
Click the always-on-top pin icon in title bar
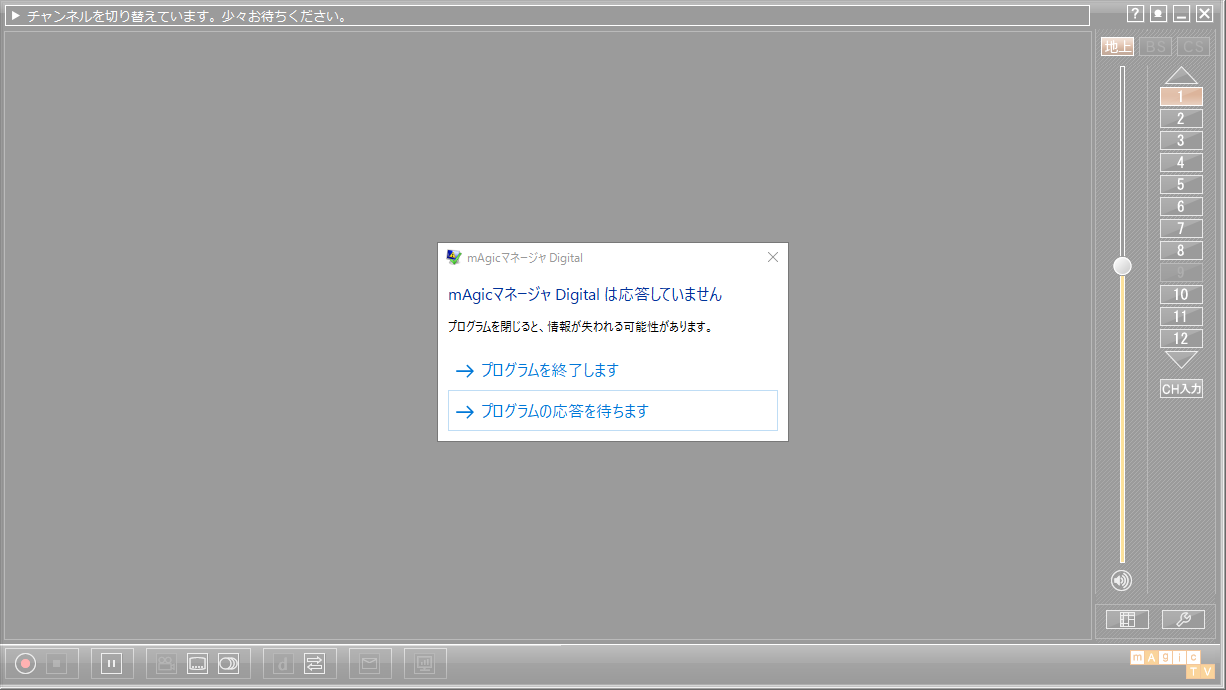(1158, 14)
